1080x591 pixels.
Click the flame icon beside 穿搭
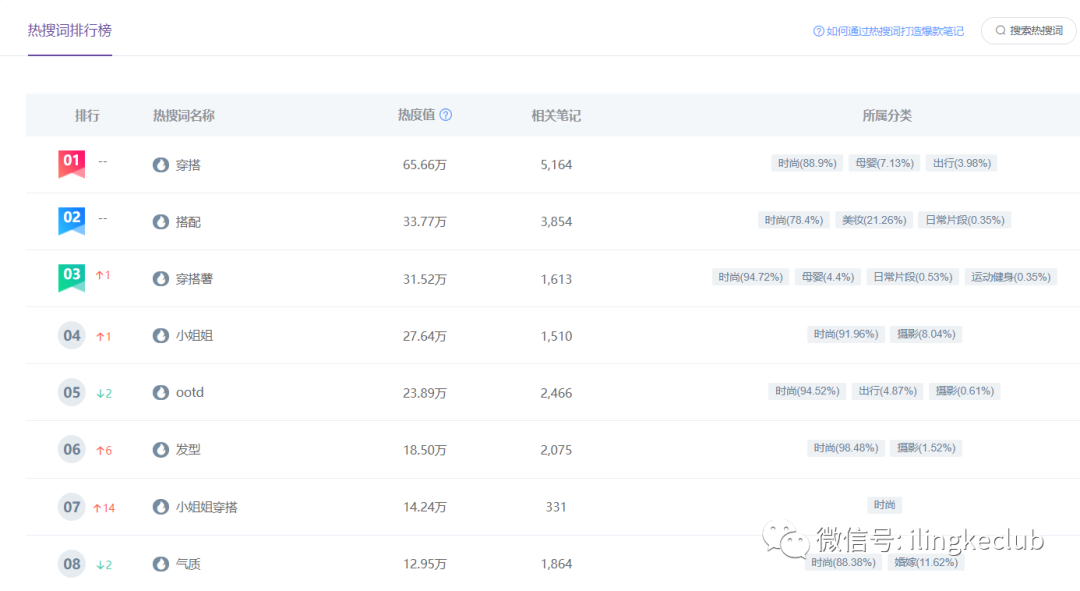[160, 164]
